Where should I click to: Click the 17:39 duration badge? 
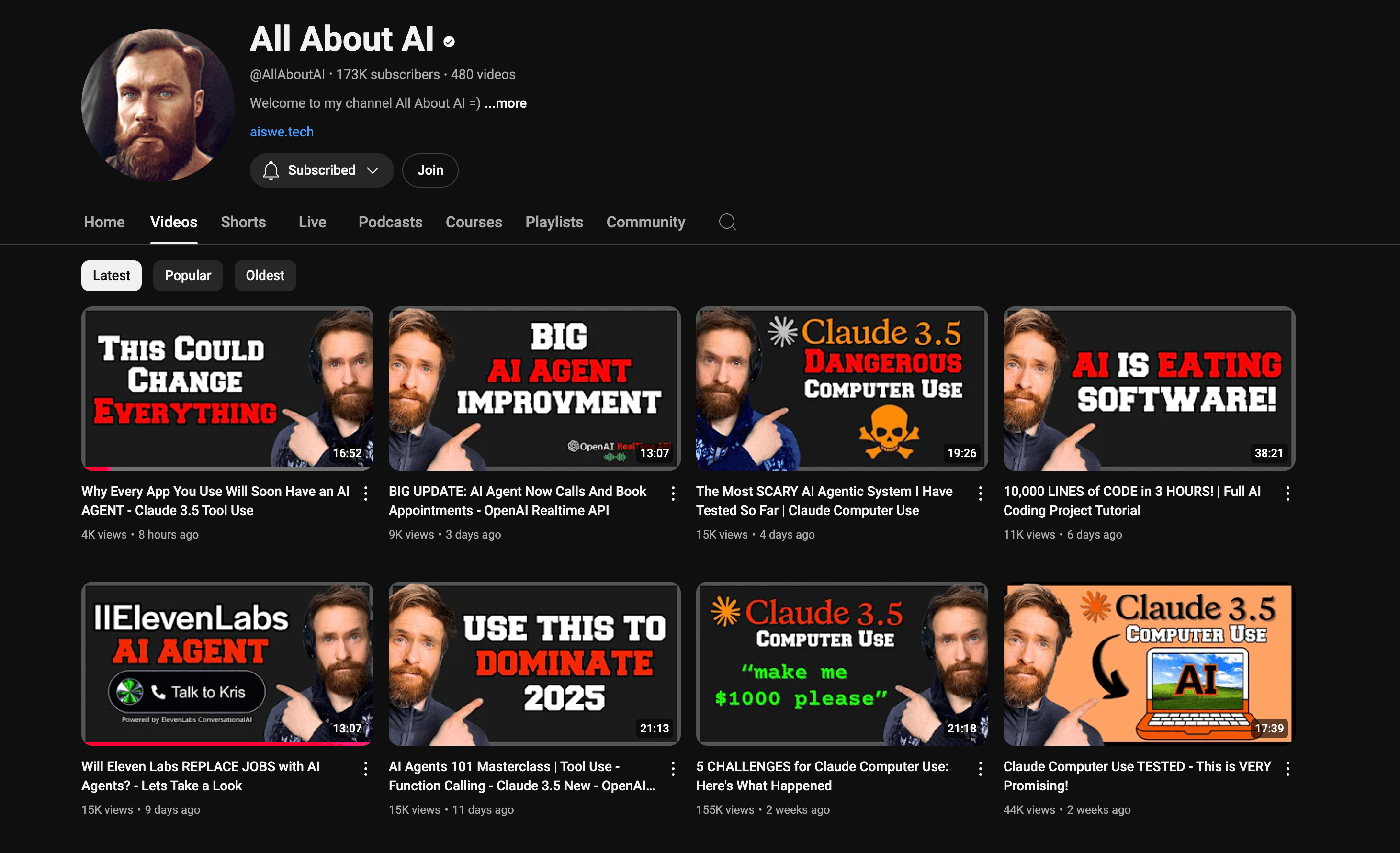[x=1269, y=729]
